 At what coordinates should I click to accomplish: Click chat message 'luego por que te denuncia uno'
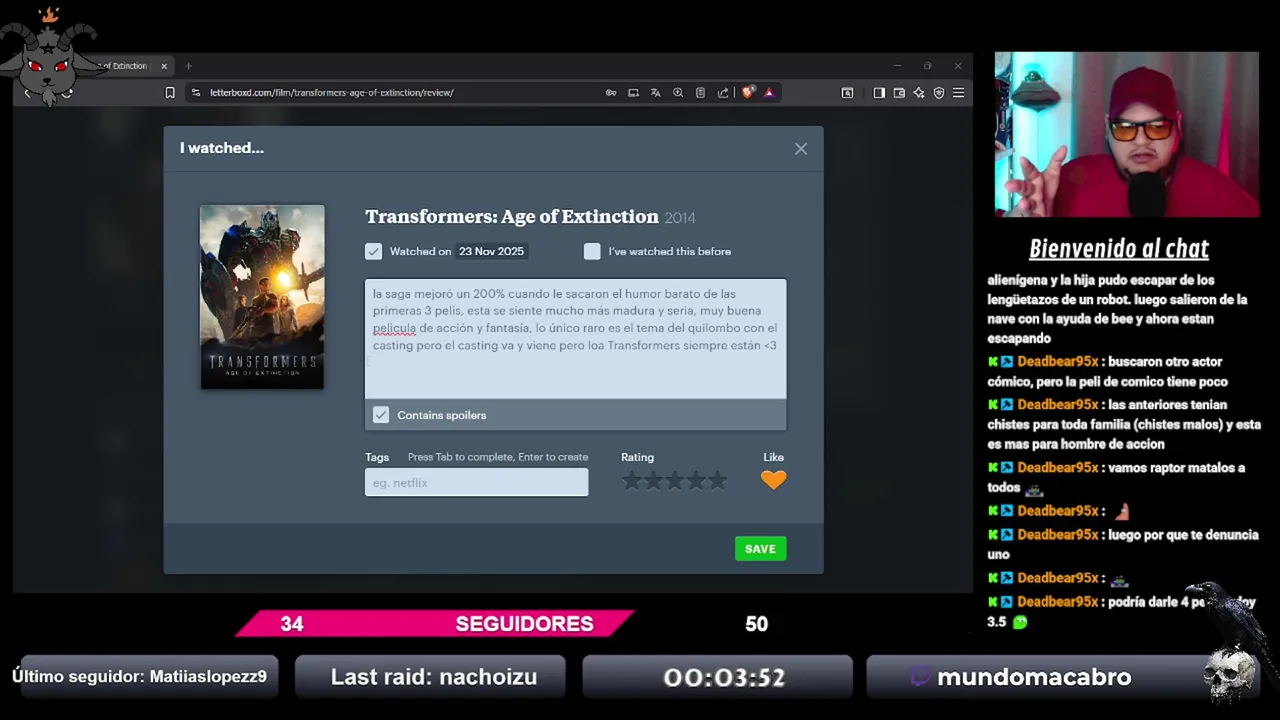1122,544
